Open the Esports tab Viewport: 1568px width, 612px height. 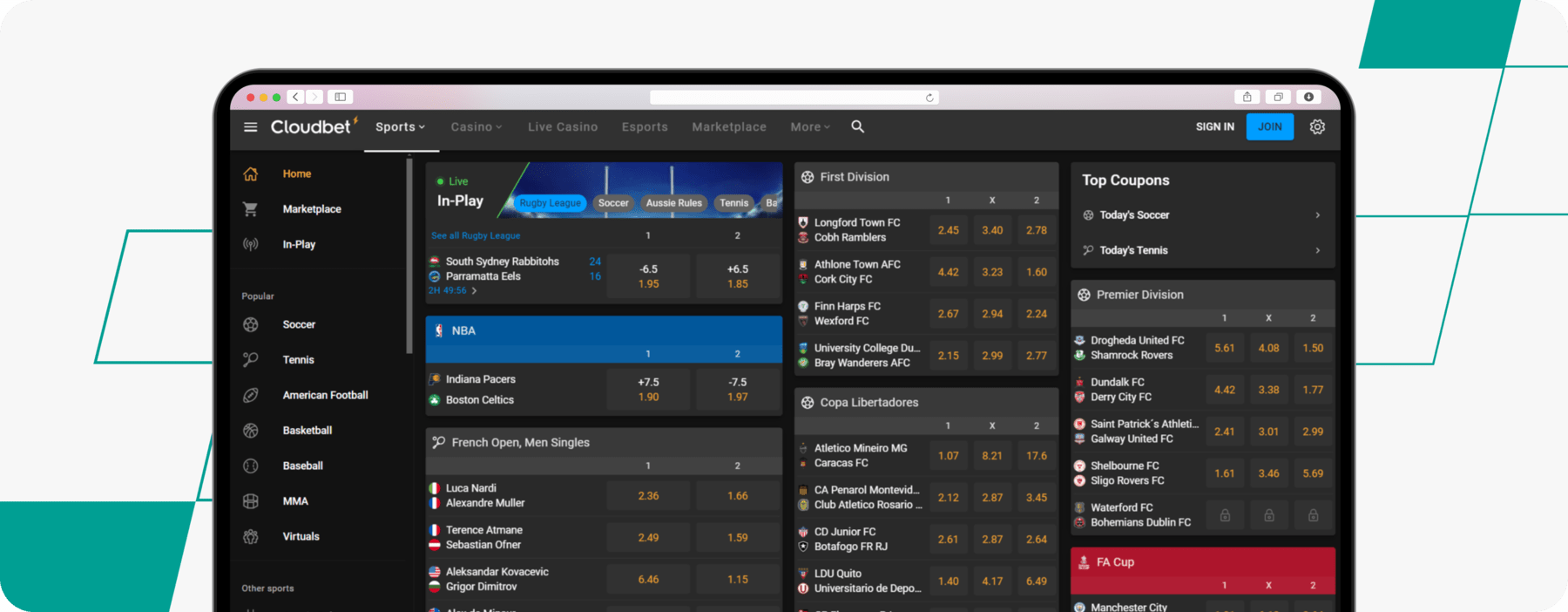click(x=645, y=127)
